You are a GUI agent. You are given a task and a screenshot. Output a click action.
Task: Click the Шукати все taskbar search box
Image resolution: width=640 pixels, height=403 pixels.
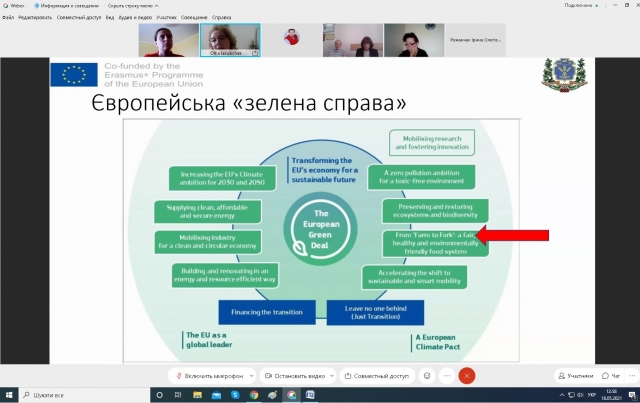pyautogui.click(x=84, y=395)
